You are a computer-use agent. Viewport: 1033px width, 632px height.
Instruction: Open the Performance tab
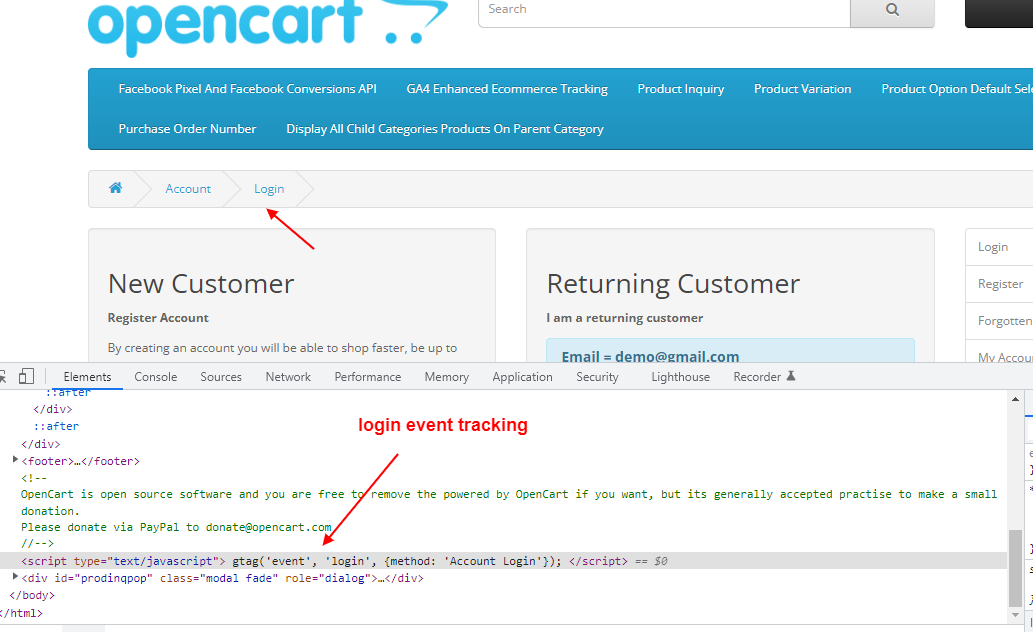[x=368, y=376]
